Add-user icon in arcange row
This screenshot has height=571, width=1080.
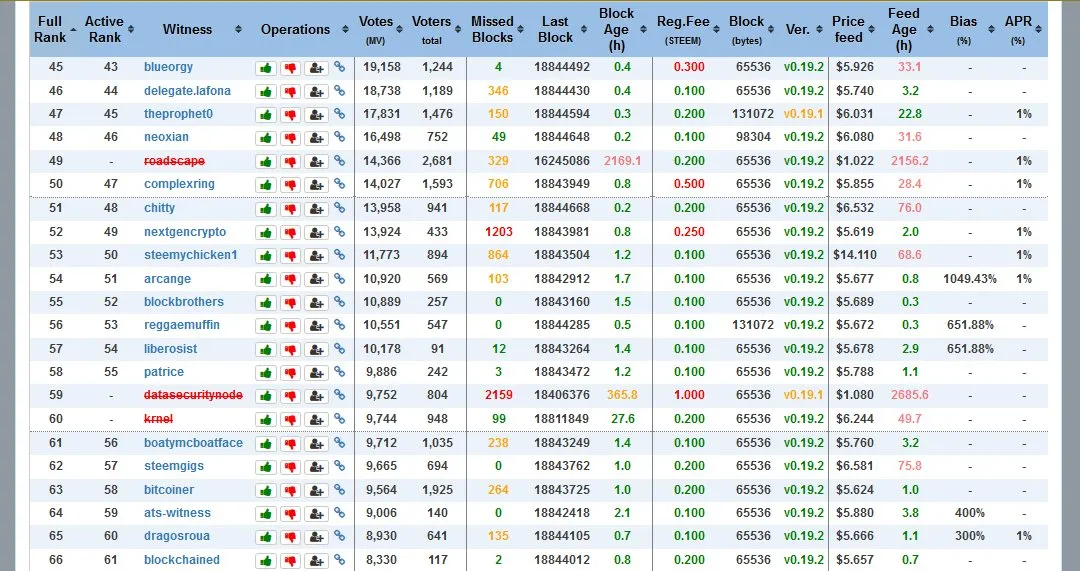(316, 279)
